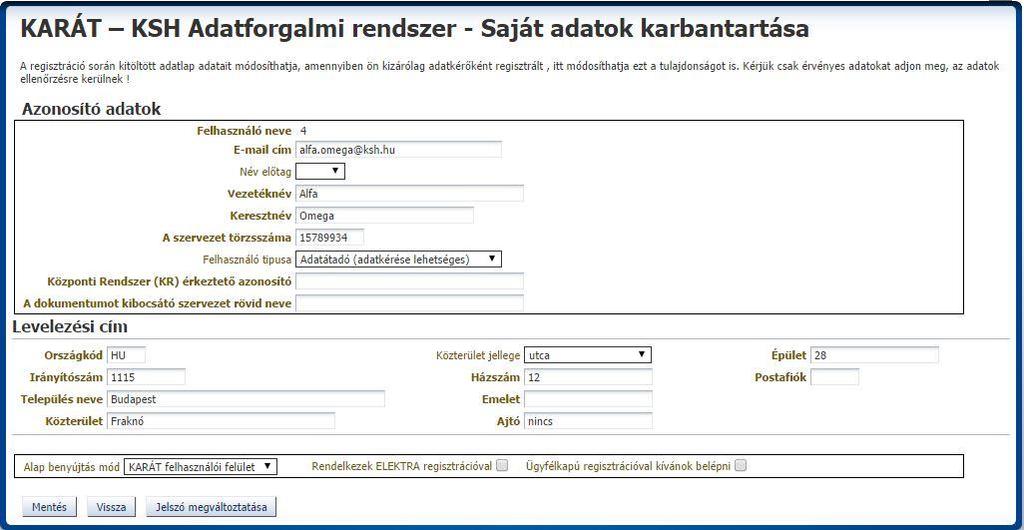Click the Vissza button
The height and width of the screenshot is (530, 1024).
coord(111,507)
